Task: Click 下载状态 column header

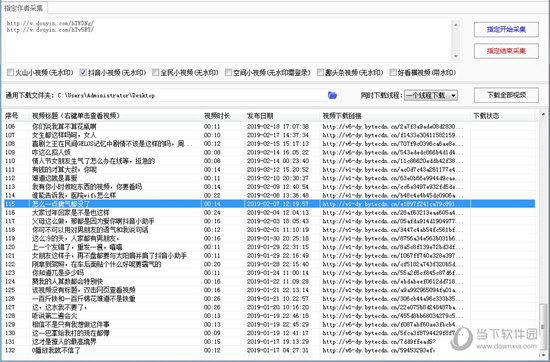Action: tap(503, 116)
